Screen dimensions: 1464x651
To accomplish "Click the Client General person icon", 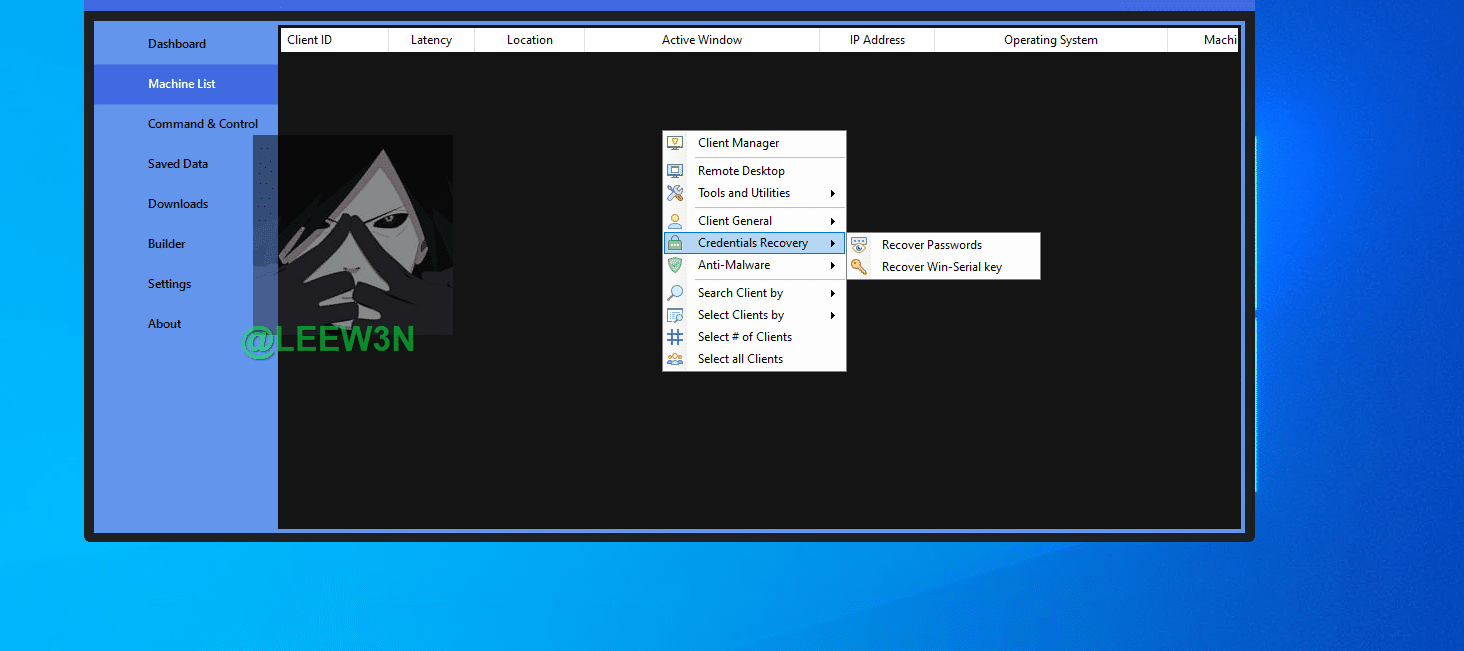I will click(x=675, y=221).
